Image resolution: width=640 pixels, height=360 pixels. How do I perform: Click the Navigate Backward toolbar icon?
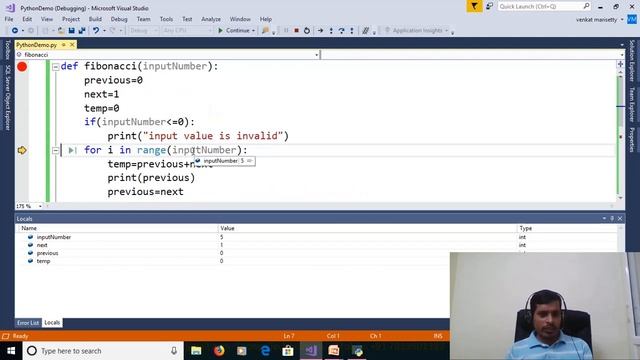pyautogui.click(x=15, y=31)
